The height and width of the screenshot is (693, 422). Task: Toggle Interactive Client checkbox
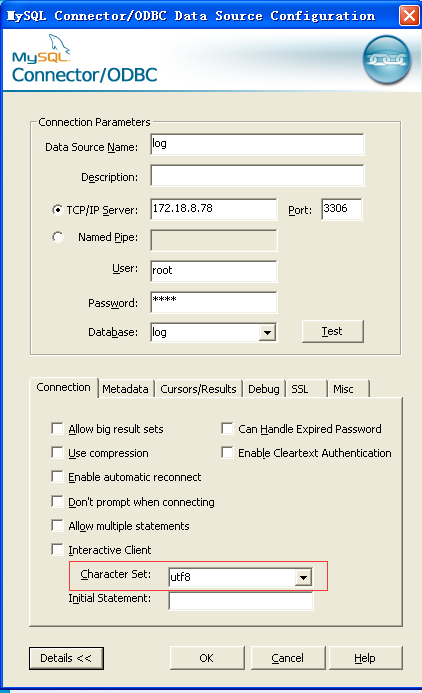tap(57, 549)
